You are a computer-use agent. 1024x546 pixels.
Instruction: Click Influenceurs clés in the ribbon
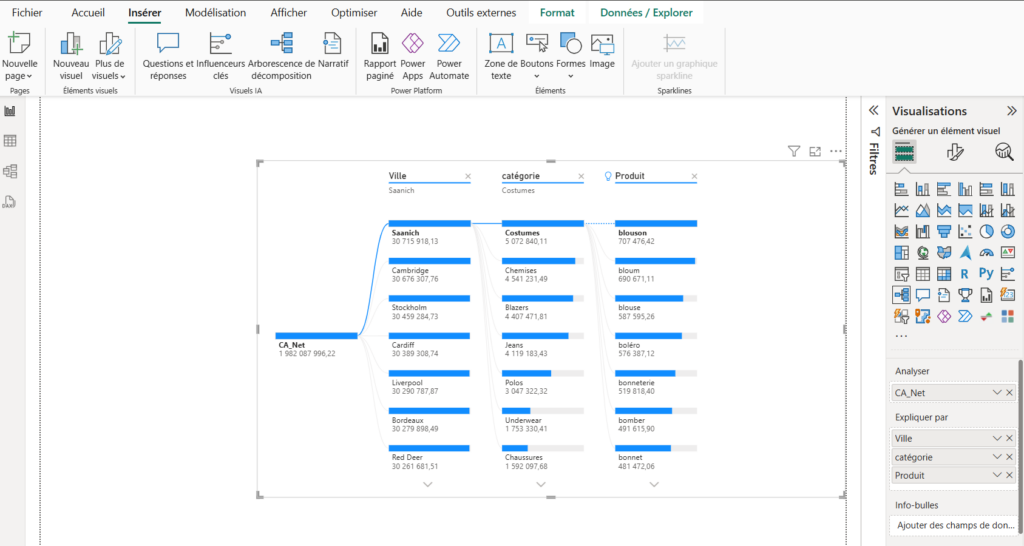[x=220, y=55]
